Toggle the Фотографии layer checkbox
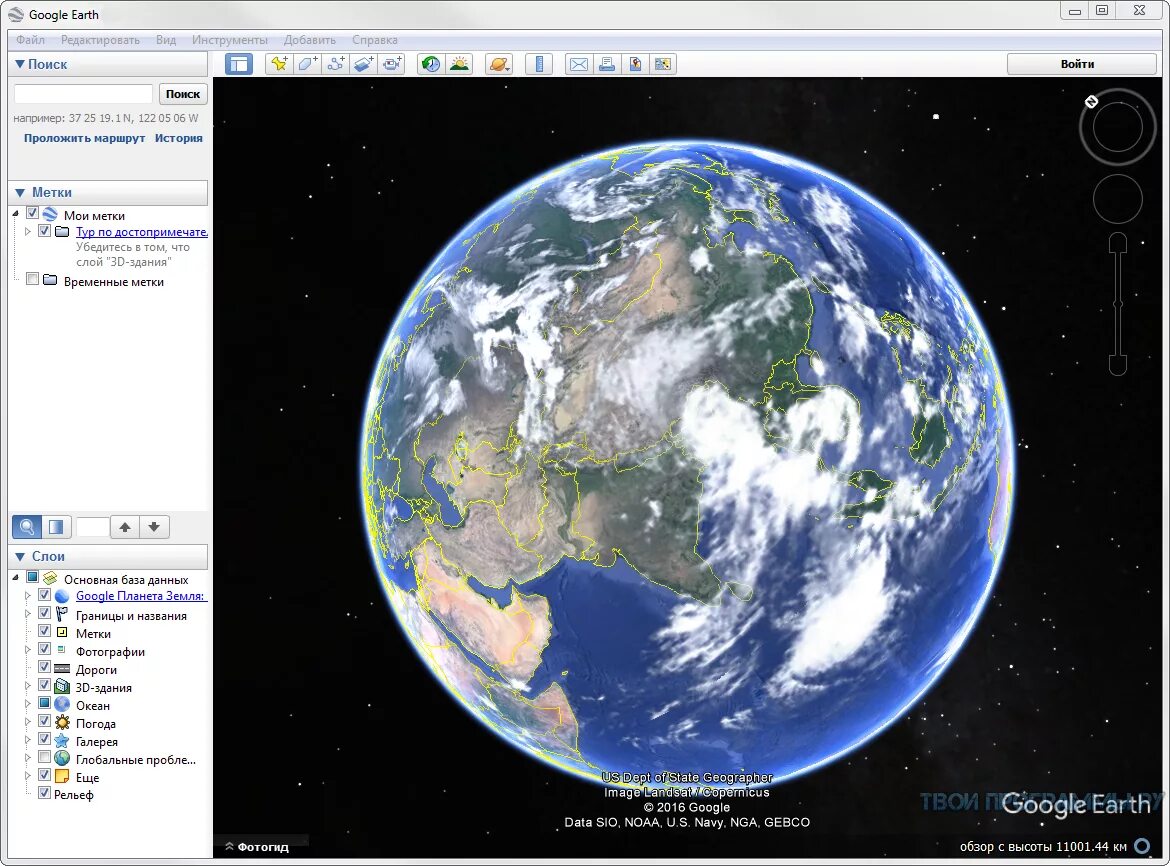Viewport: 1170px width, 866px height. (44, 649)
